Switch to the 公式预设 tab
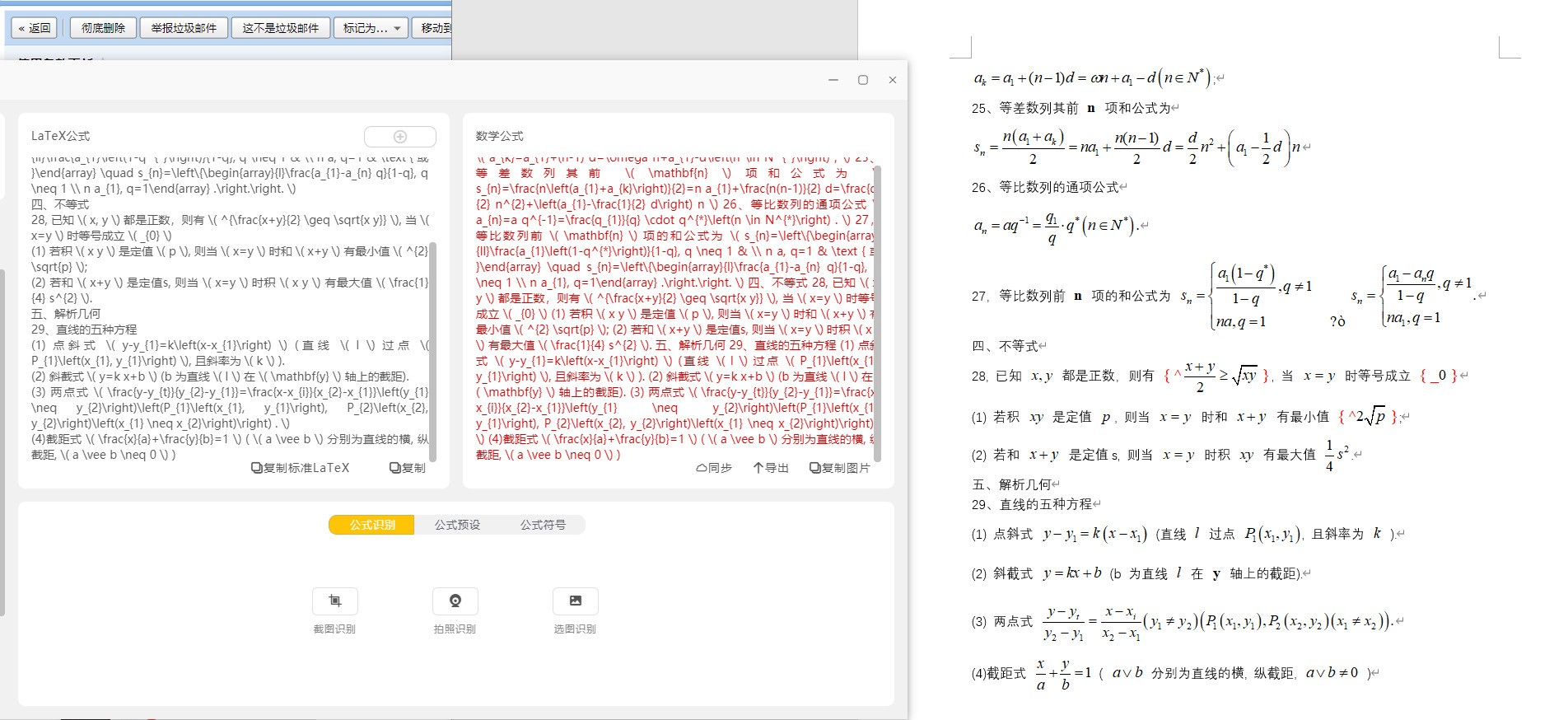Screen dimensions: 1568x720 point(457,525)
